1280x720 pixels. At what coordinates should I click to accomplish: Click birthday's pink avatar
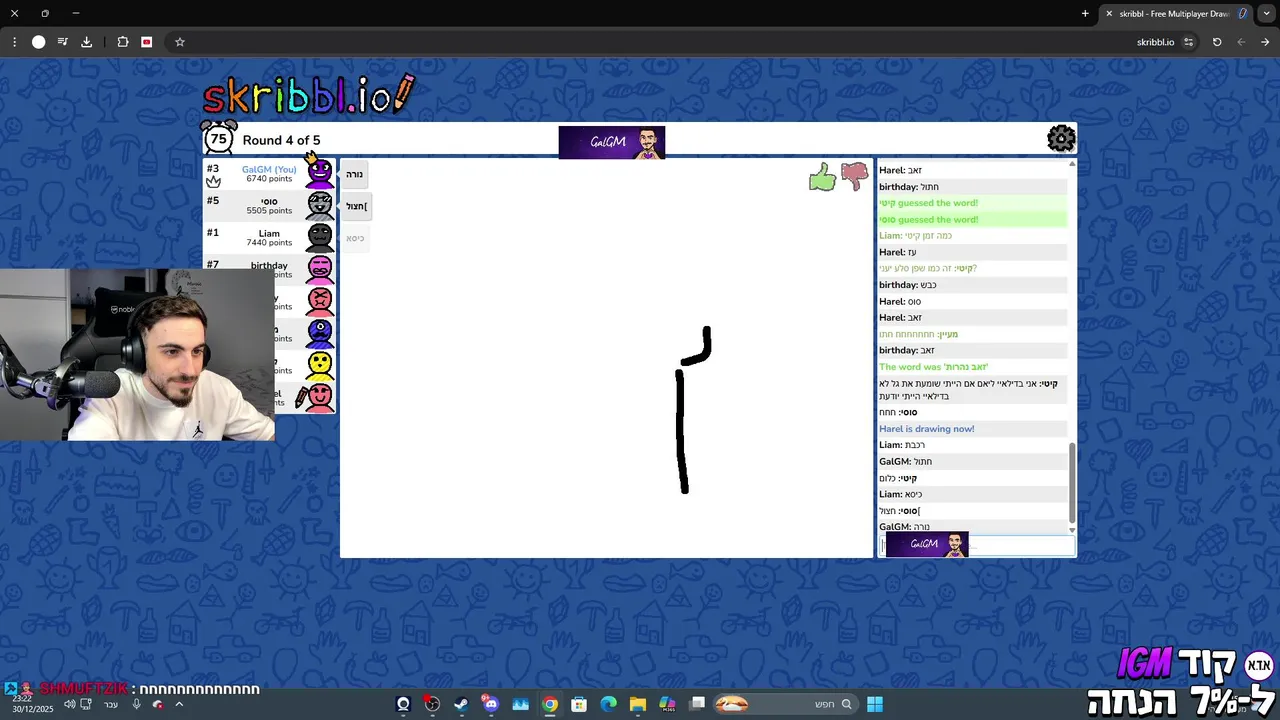pos(320,268)
